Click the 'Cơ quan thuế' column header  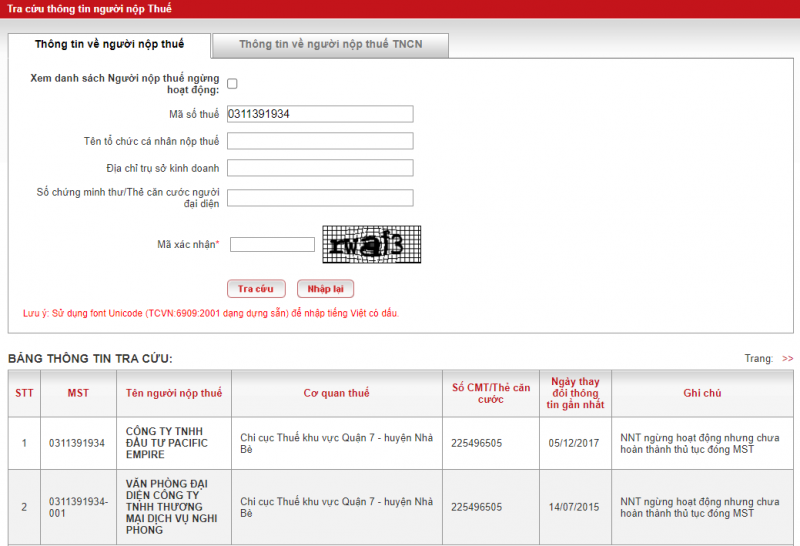(x=336, y=394)
